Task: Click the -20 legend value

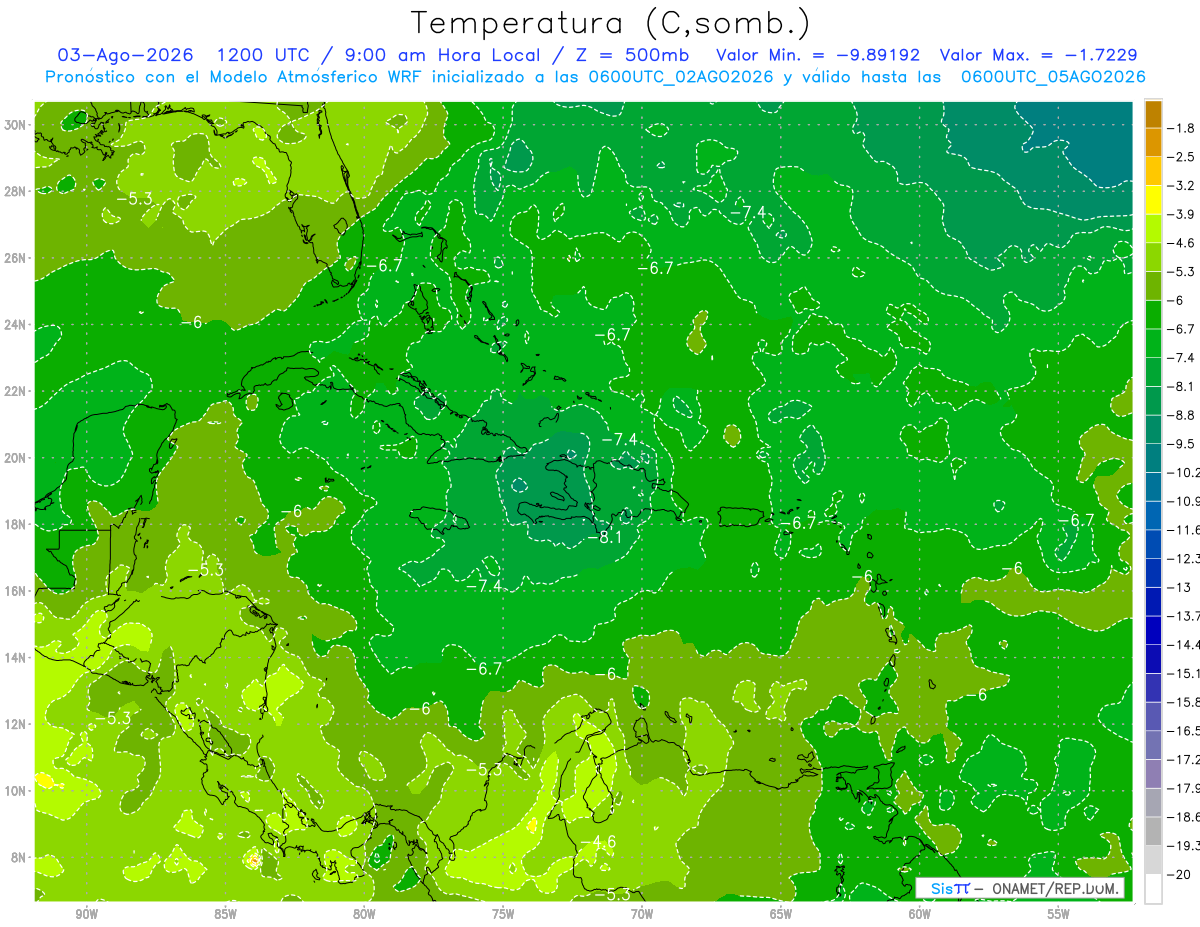Action: [1179, 875]
